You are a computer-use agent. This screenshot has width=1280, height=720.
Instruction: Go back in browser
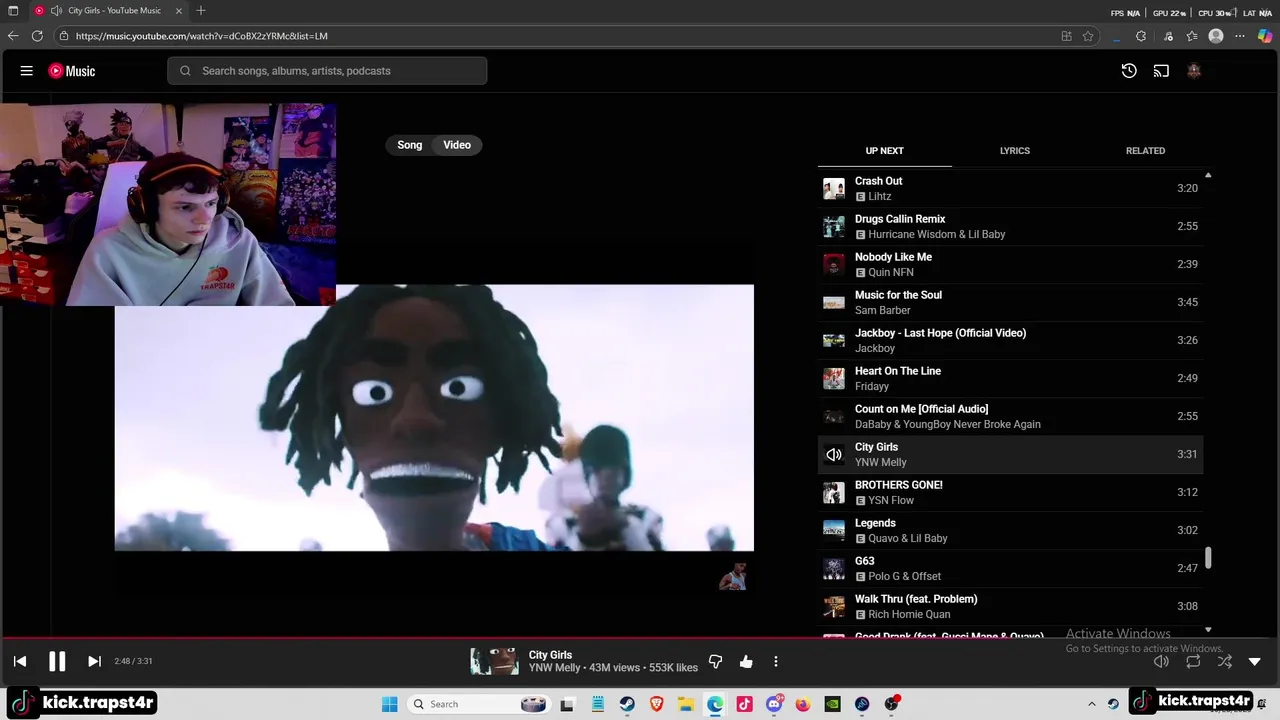point(13,36)
